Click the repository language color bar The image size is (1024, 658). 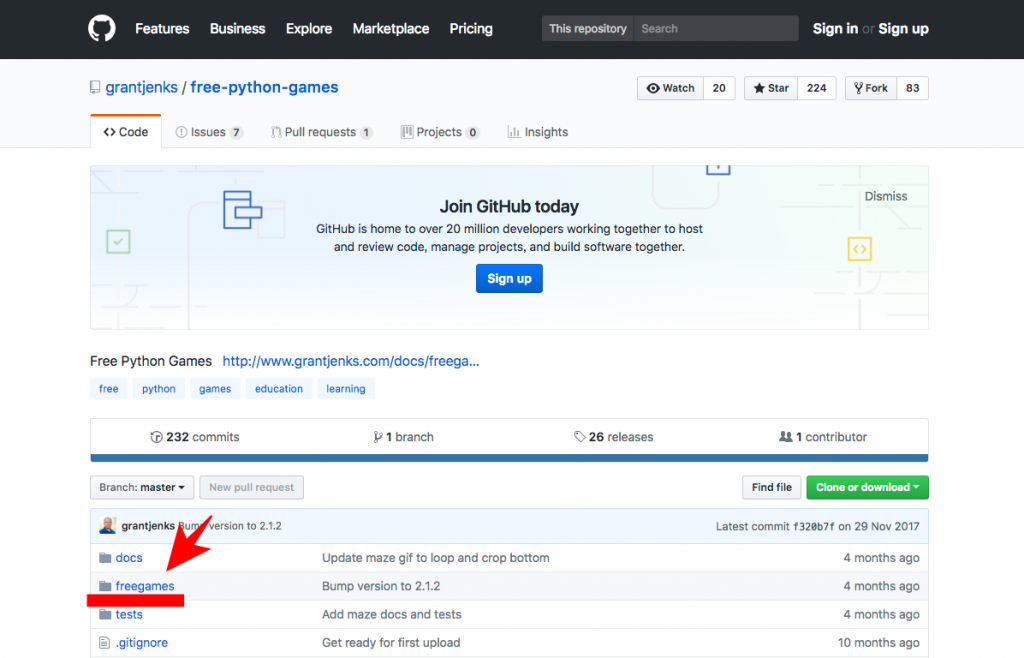pyautogui.click(x=509, y=459)
